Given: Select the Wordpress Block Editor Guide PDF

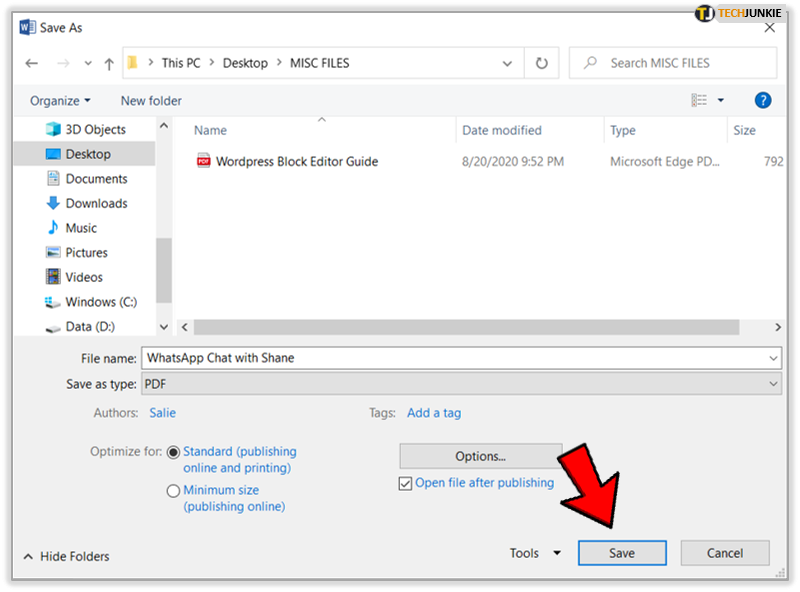Looking at the screenshot, I should coord(296,161).
